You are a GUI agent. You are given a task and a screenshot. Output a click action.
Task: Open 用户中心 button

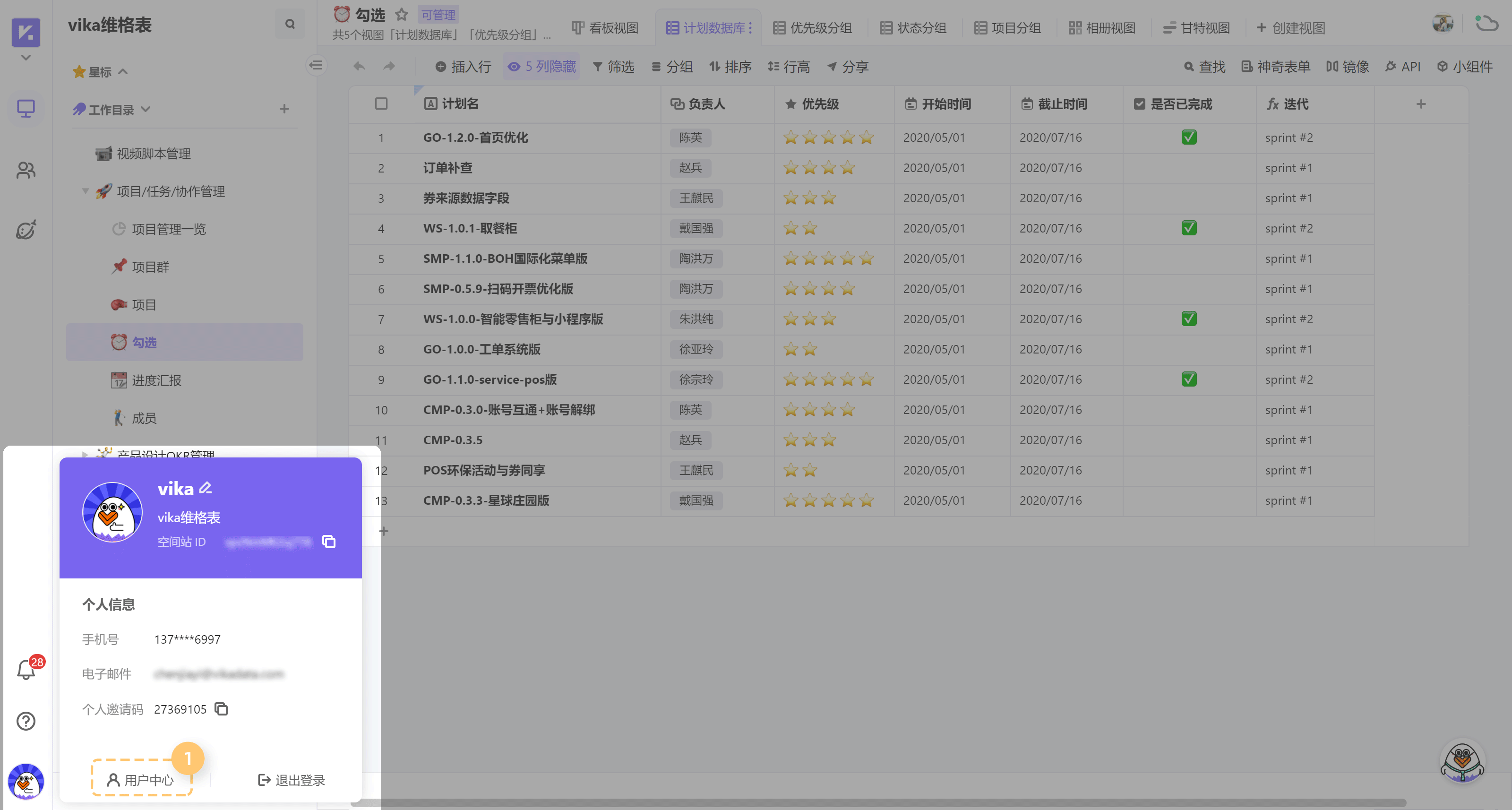pyautogui.click(x=141, y=779)
